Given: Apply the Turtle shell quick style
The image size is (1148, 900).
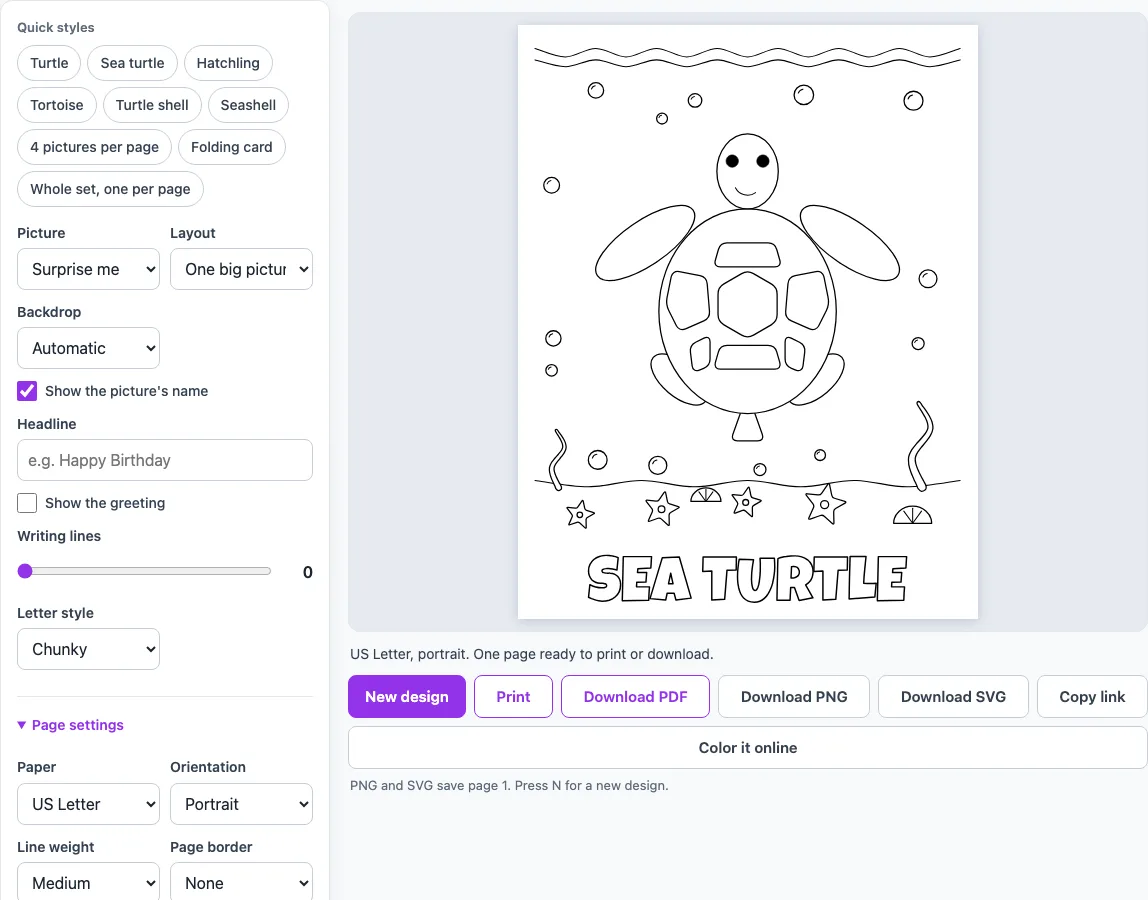Looking at the screenshot, I should (x=152, y=105).
